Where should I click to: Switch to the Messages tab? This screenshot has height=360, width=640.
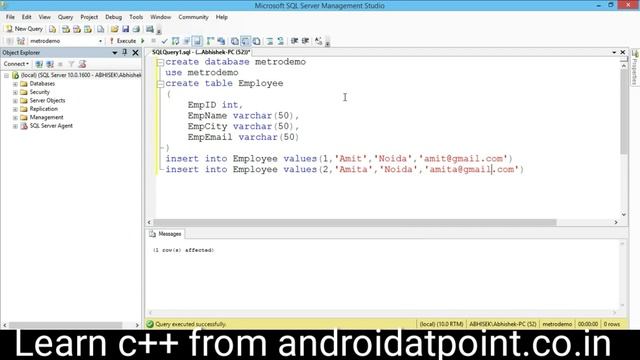click(x=166, y=234)
